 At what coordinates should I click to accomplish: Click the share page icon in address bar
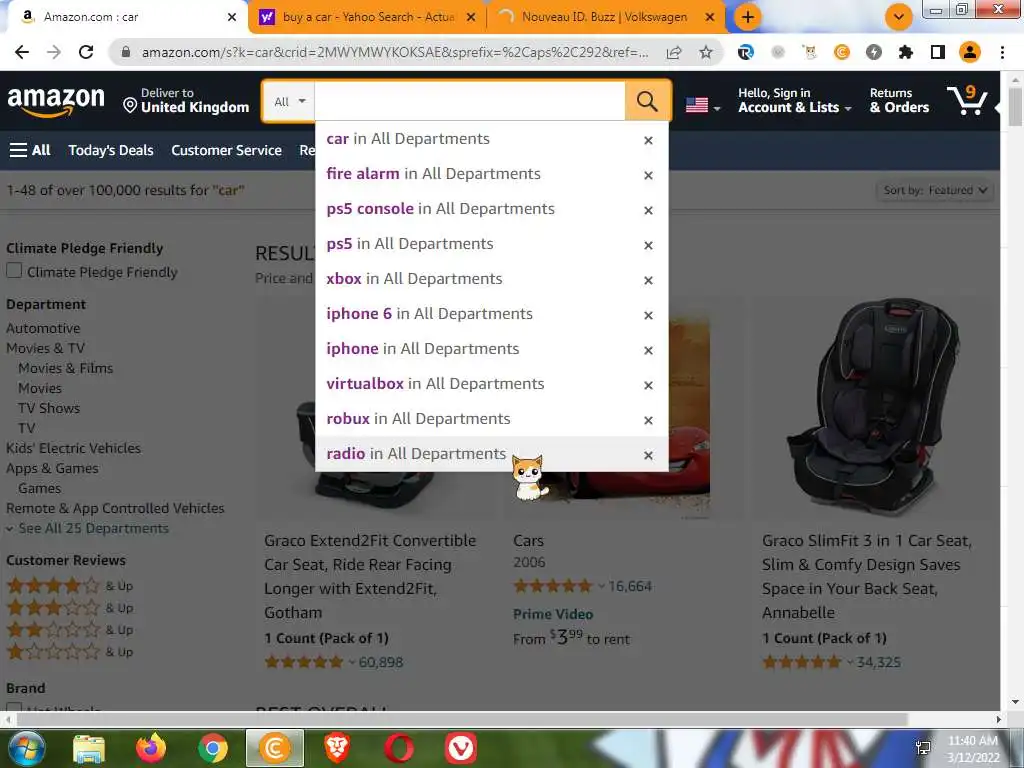pyautogui.click(x=674, y=52)
